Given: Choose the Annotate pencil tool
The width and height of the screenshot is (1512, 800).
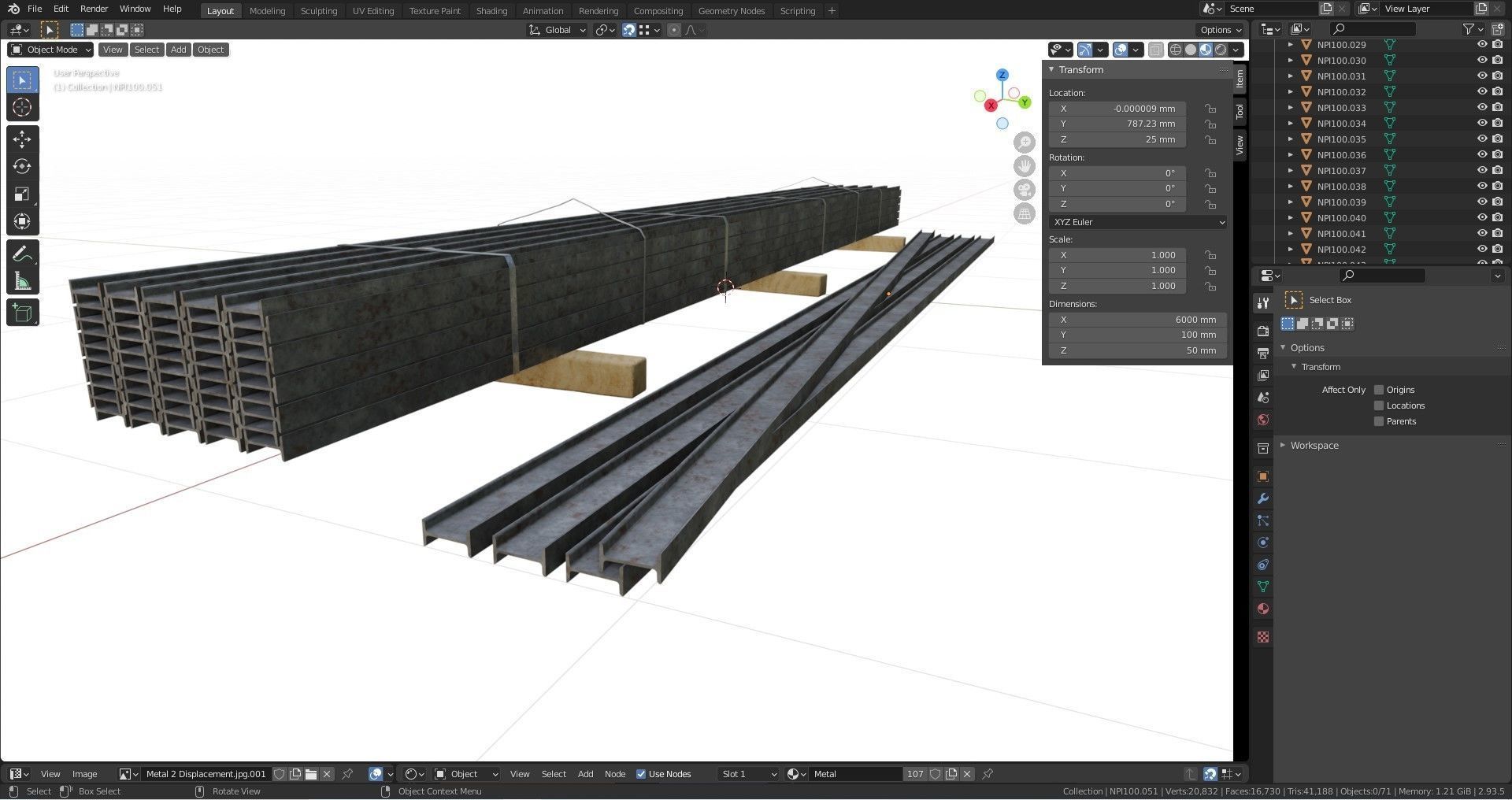Looking at the screenshot, I should tap(22, 254).
